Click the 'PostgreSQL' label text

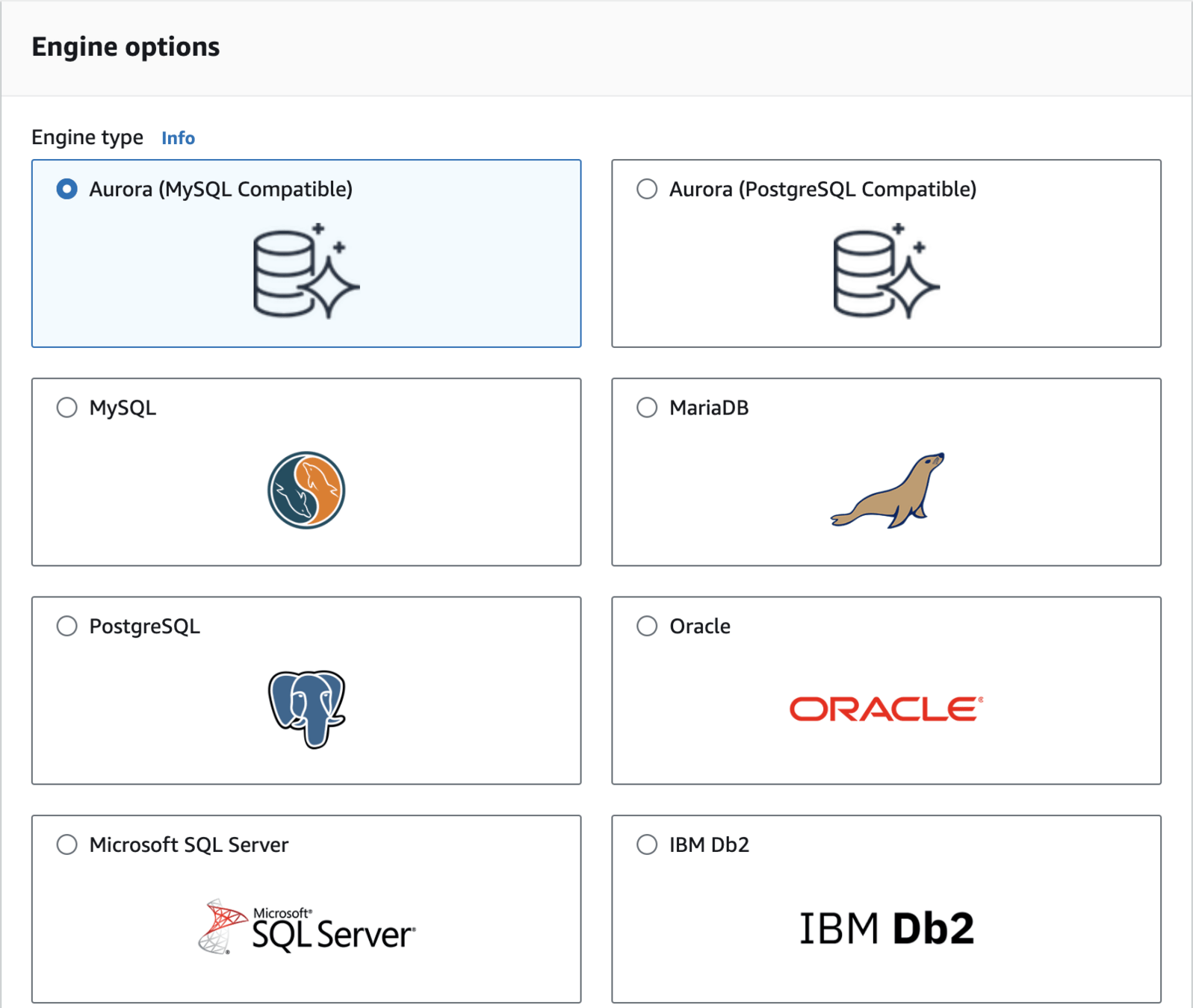(145, 626)
